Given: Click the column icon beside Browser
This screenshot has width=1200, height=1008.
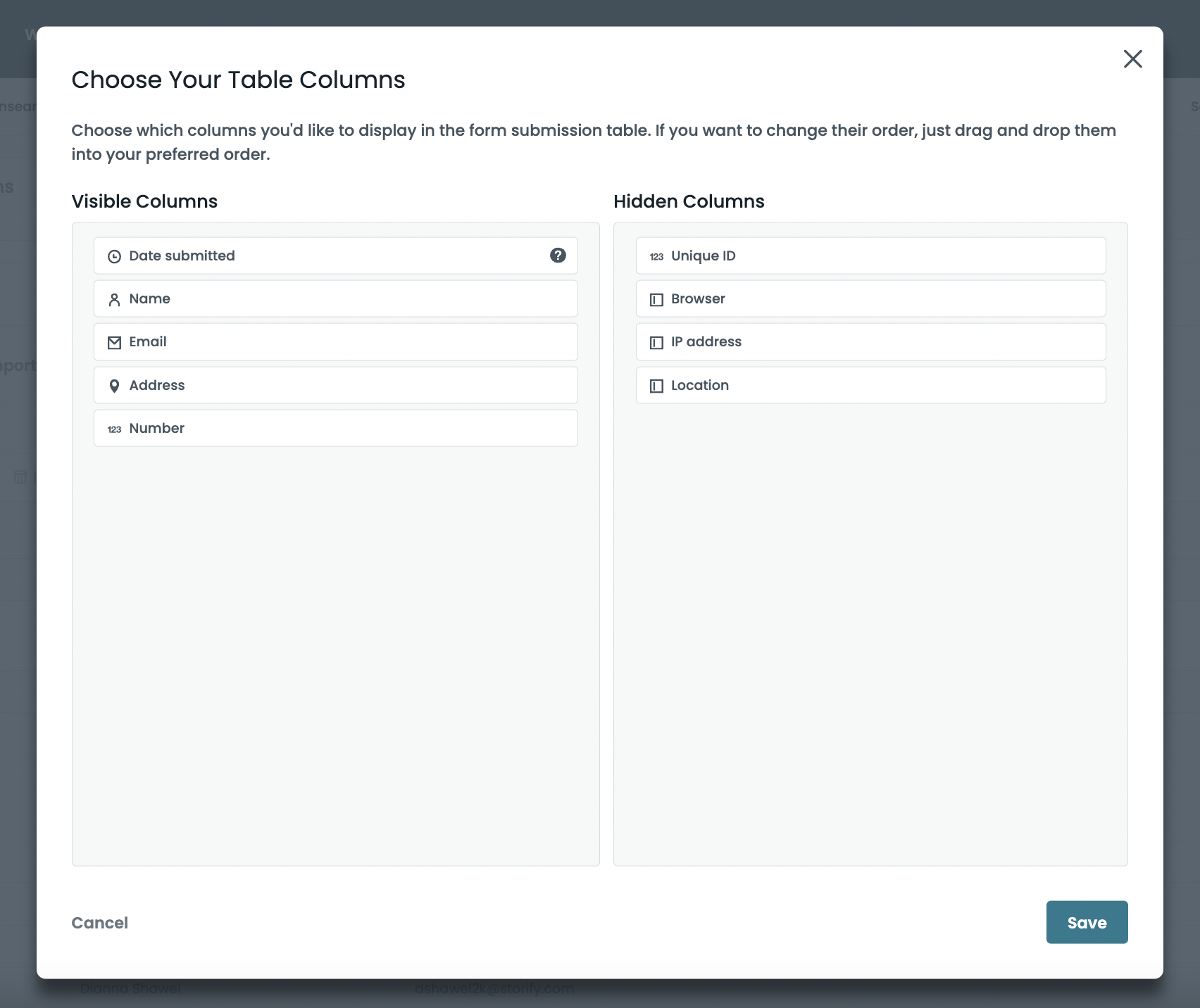Looking at the screenshot, I should 656,299.
